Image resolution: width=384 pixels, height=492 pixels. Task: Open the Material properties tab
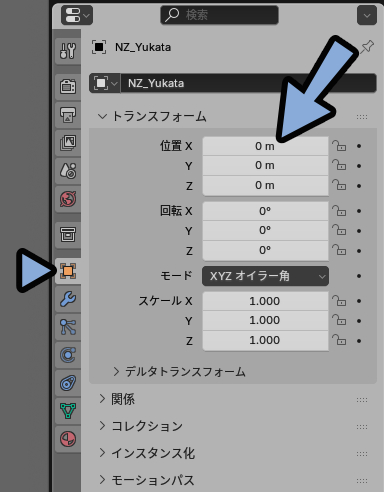(68, 439)
